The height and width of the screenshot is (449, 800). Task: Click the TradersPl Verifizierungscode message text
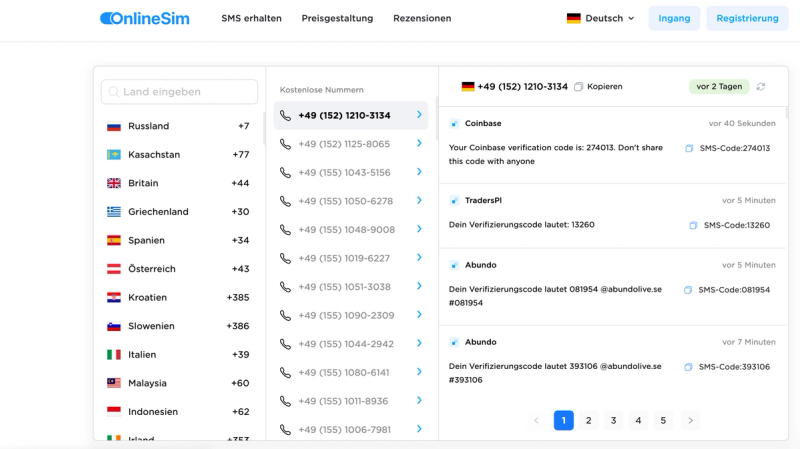click(521, 225)
